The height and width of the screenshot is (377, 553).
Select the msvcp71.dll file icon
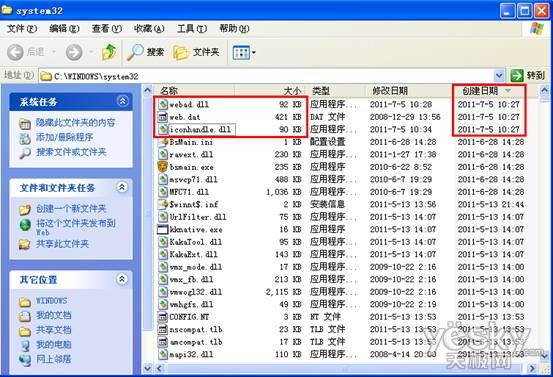163,180
